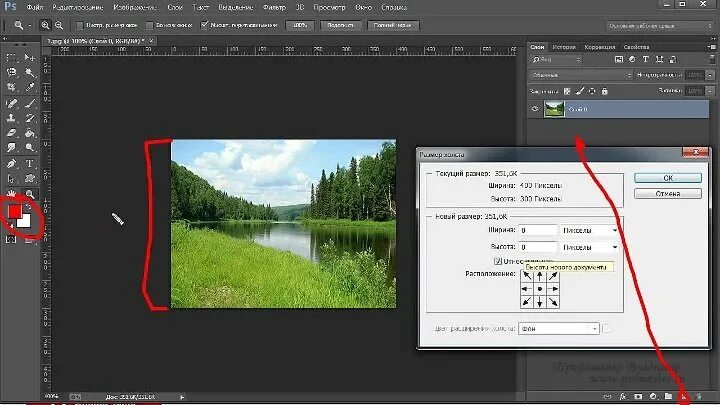Open the Фильтр menu
This screenshot has height=405, width=720.
pyautogui.click(x=274, y=7)
